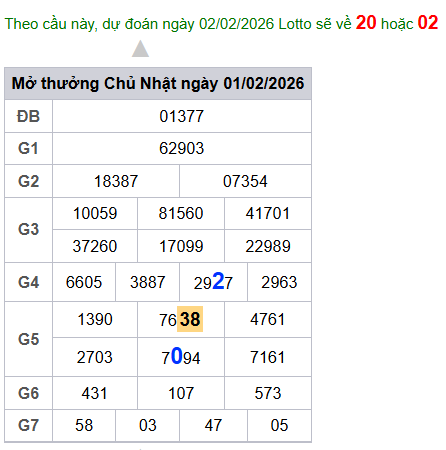This screenshot has height=450, width=446.
Task: Select G2 number 18387
Action: click(x=116, y=181)
